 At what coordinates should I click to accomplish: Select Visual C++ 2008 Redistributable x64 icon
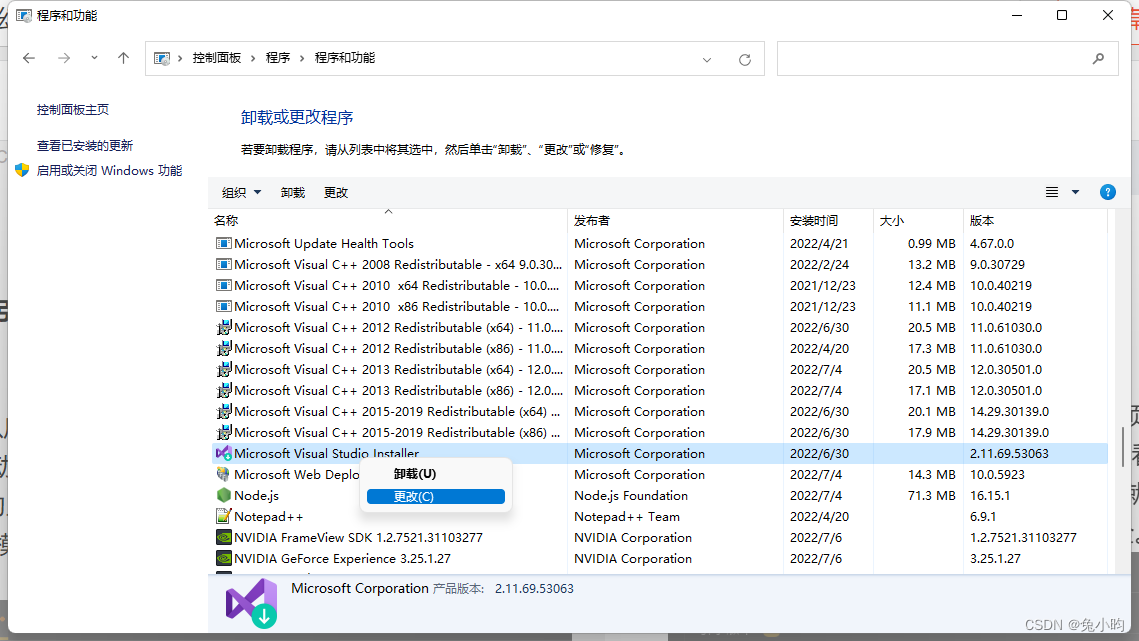224,265
